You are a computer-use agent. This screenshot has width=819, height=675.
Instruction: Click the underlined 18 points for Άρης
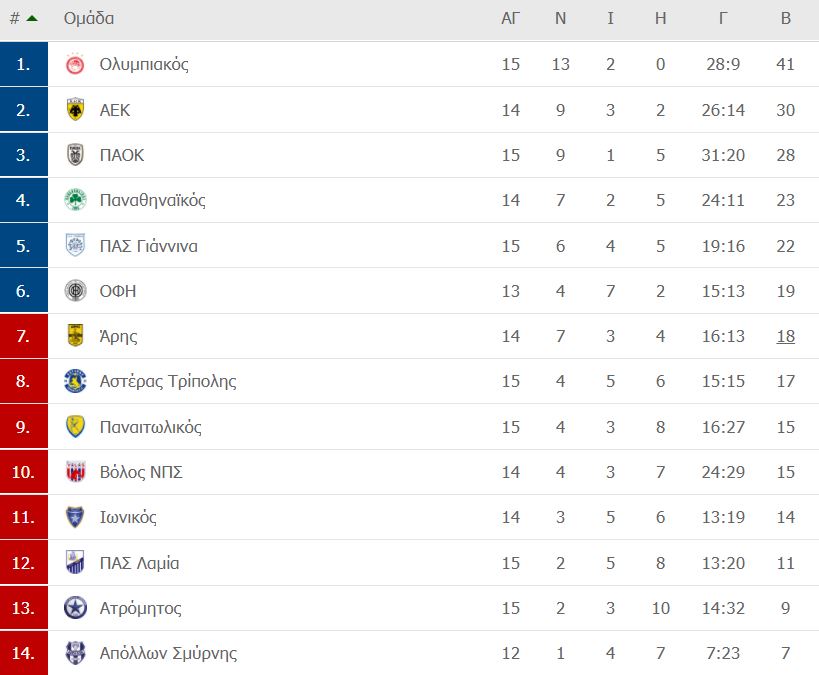[x=786, y=336]
